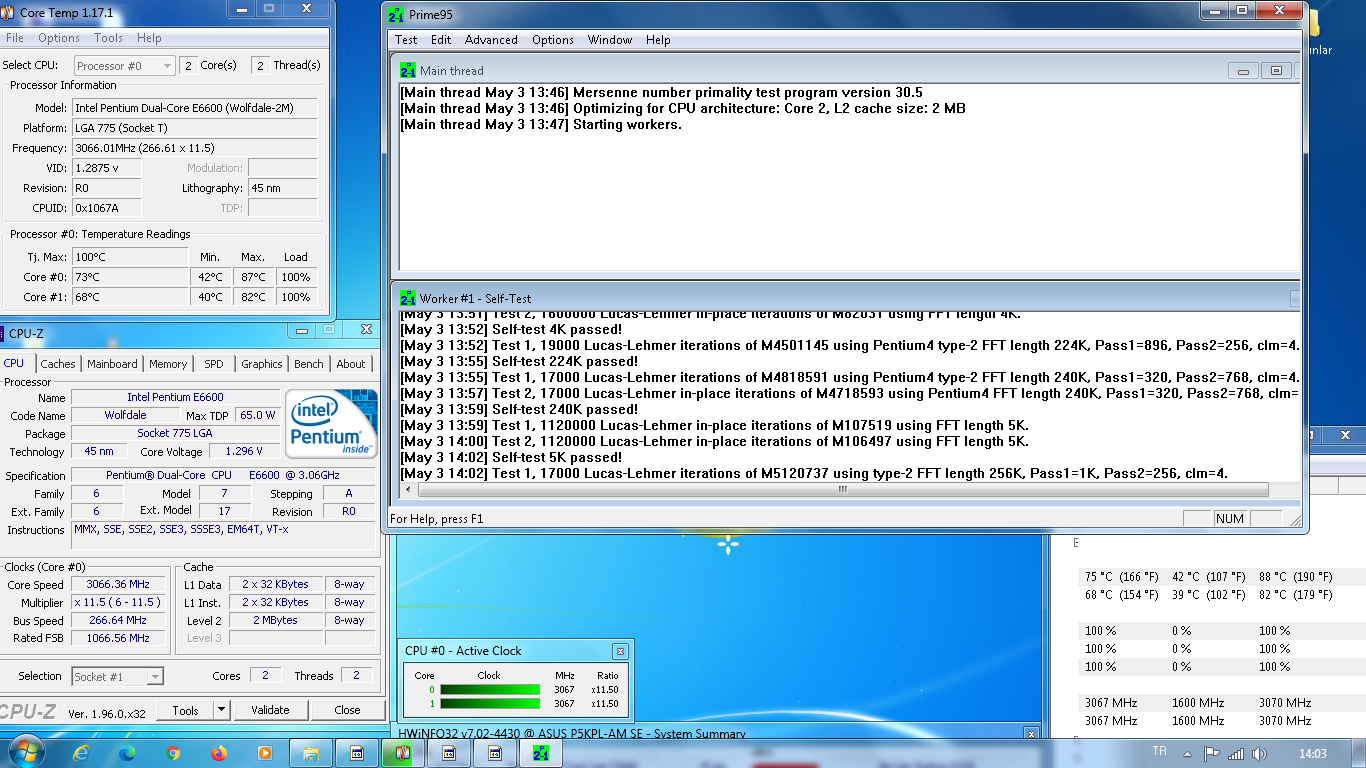Click the Core Temp Frequency value field
Image resolution: width=1366 pixels, height=768 pixels.
click(195, 148)
